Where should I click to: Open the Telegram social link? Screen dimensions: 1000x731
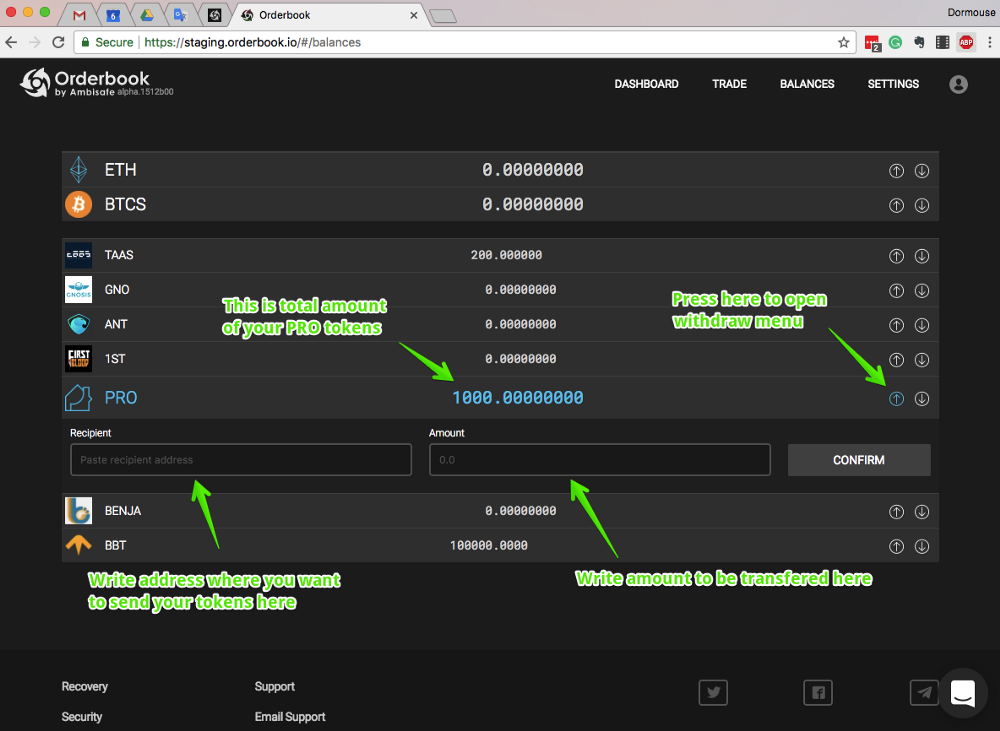point(923,693)
